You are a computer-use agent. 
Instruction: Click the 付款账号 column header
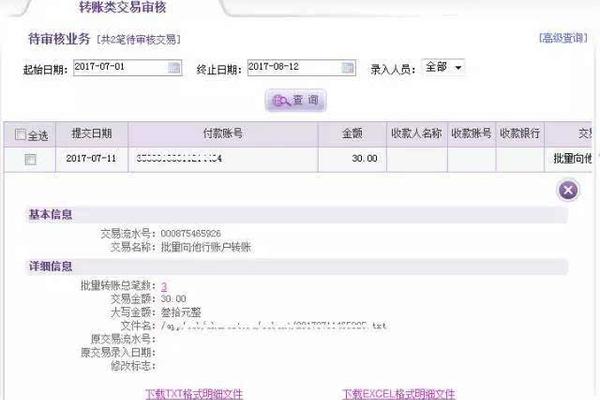[x=223, y=134]
